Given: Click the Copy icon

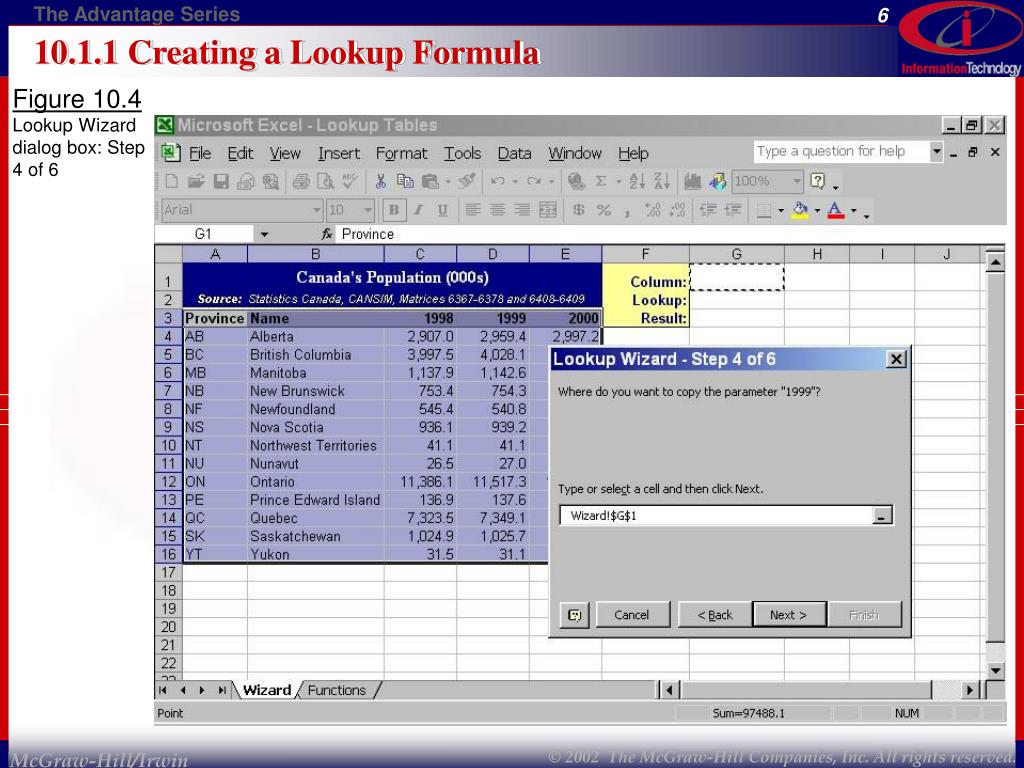Looking at the screenshot, I should coord(405,182).
